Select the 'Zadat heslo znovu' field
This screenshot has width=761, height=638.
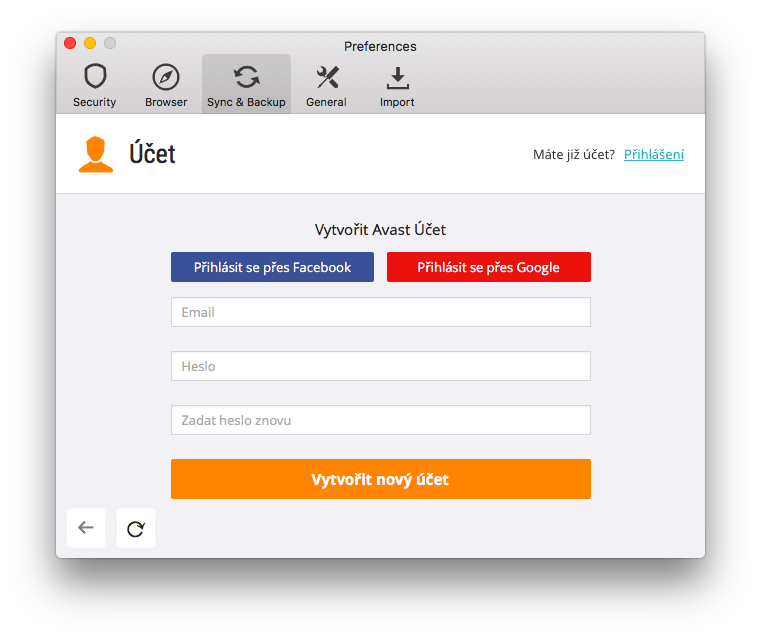pyautogui.click(x=380, y=420)
